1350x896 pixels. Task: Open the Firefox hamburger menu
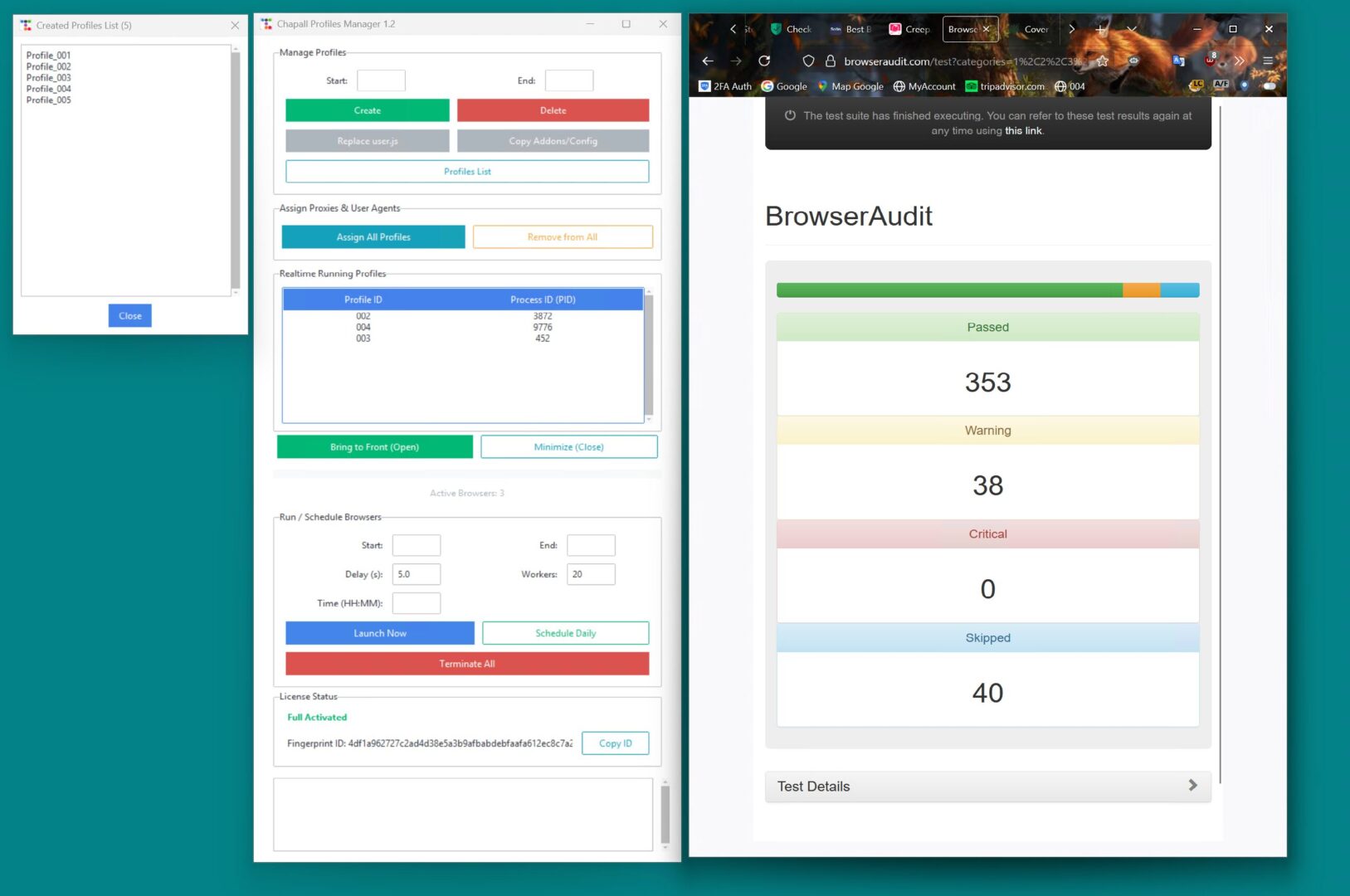pos(1268,61)
